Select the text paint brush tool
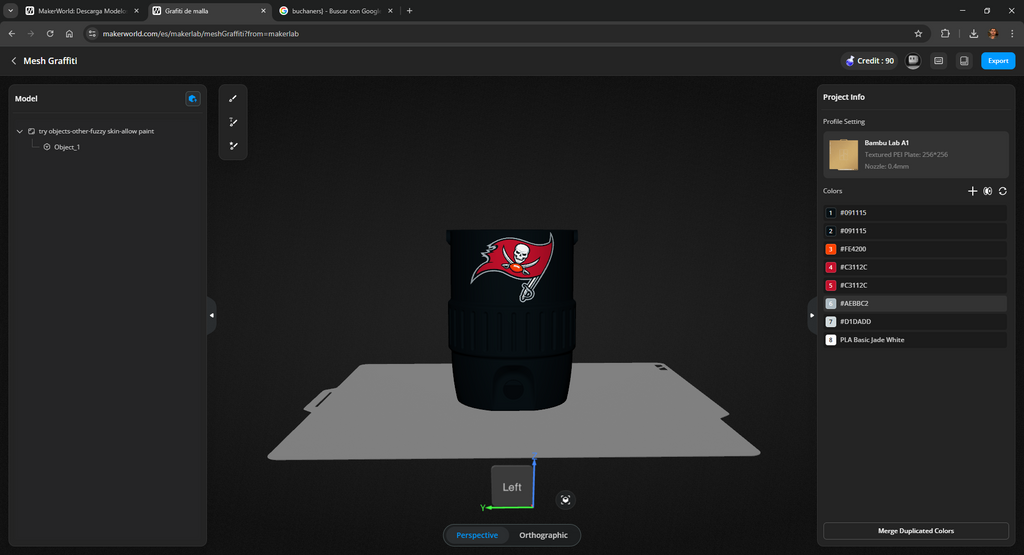The width and height of the screenshot is (1024, 555). coord(232,122)
